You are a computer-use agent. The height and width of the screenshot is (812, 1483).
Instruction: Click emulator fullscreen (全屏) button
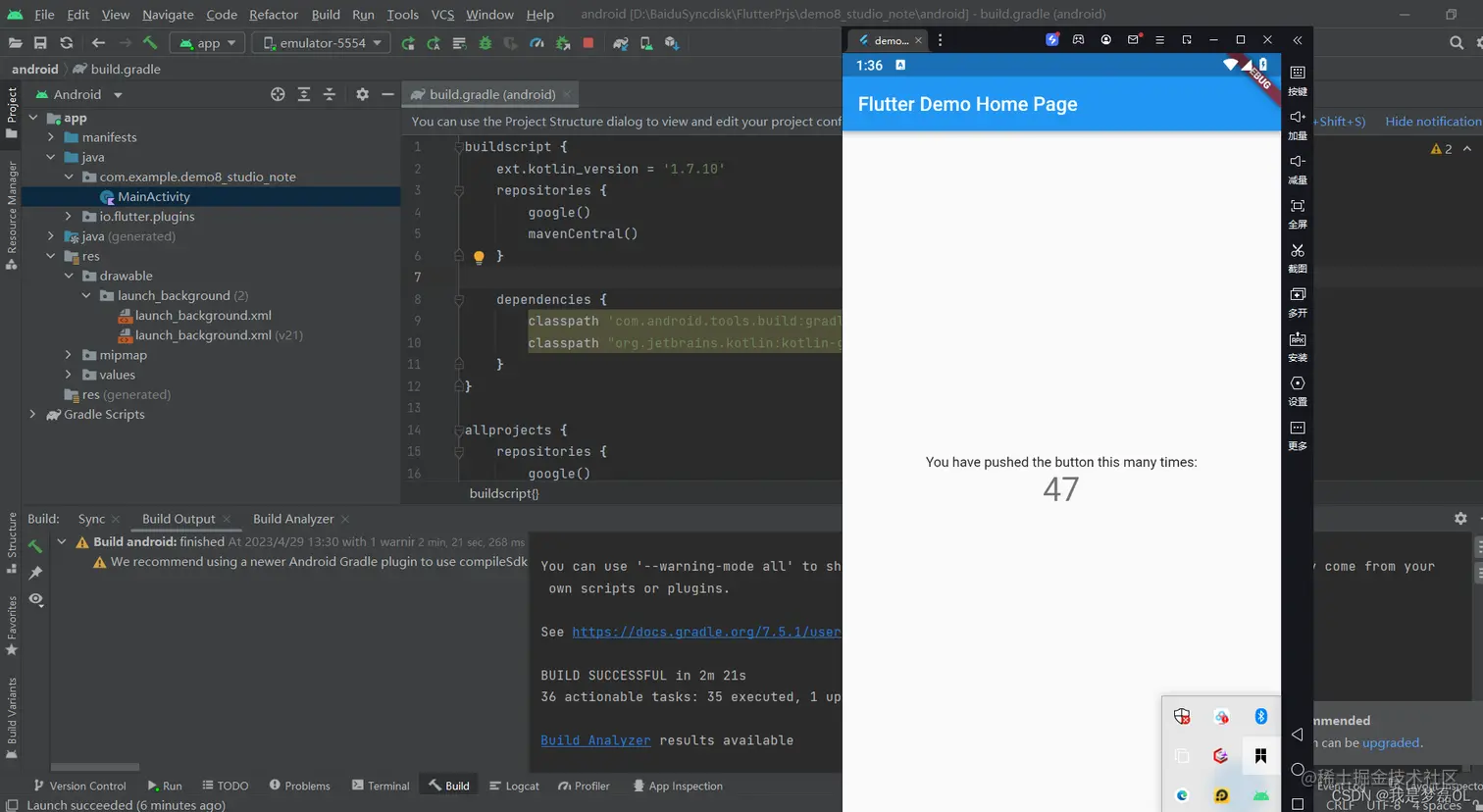[1298, 214]
